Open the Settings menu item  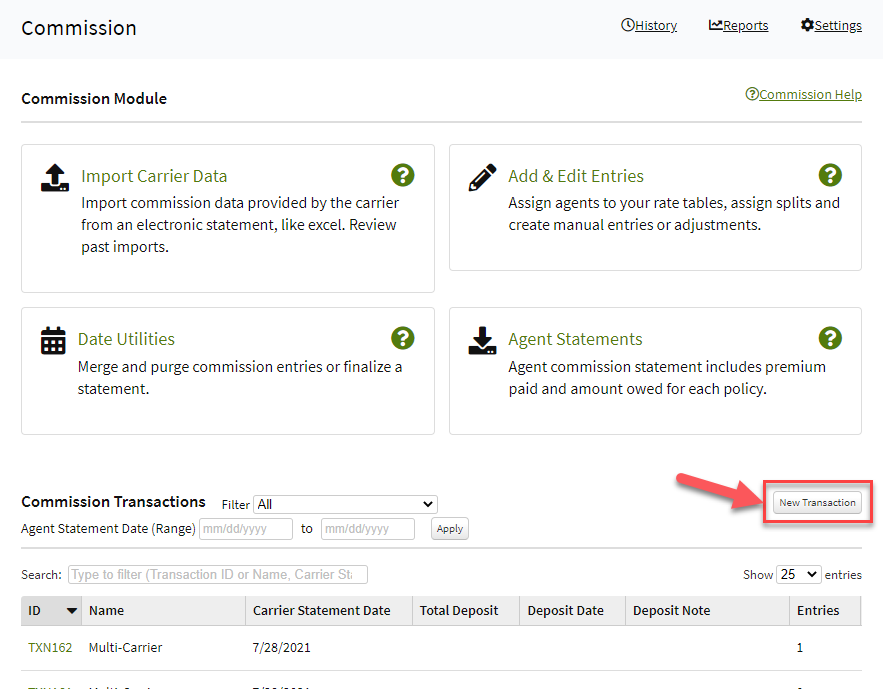coord(838,25)
